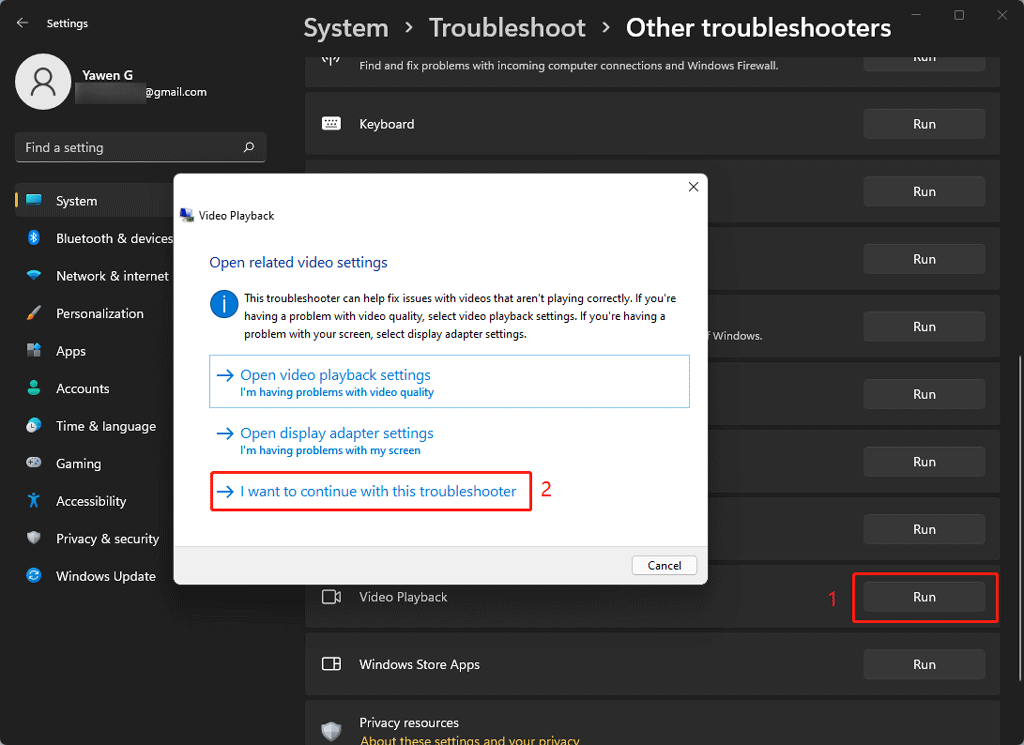Run the Video Playback troubleshooter
This screenshot has width=1024, height=745.
coord(924,597)
